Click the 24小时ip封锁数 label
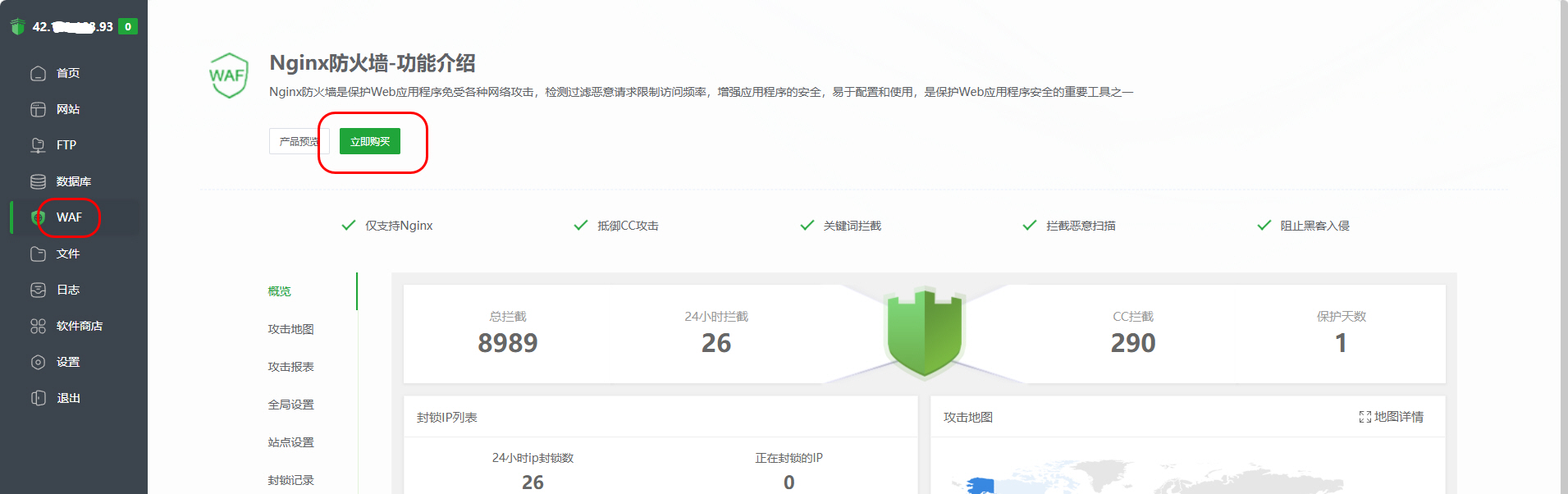 click(533, 458)
